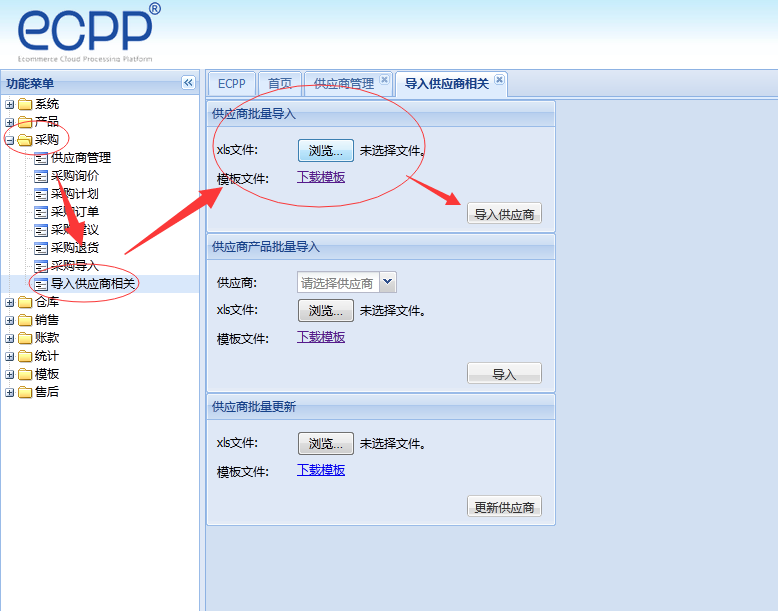Click the 销售 folder icon

coord(25,320)
